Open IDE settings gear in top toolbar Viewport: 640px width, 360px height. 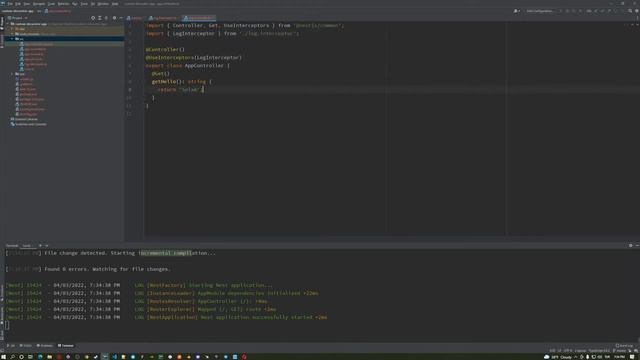(636, 11)
